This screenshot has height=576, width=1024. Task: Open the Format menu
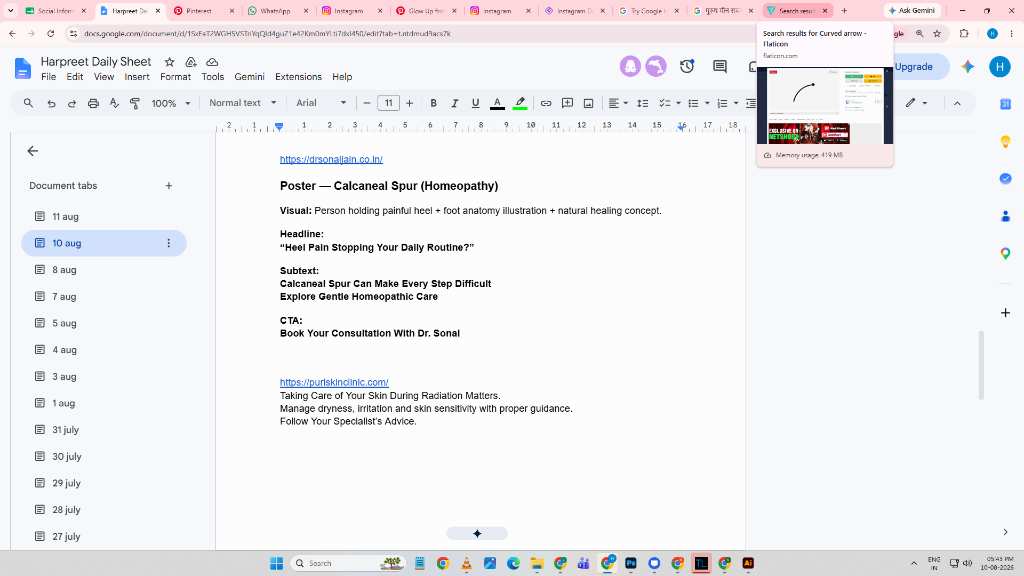175,76
